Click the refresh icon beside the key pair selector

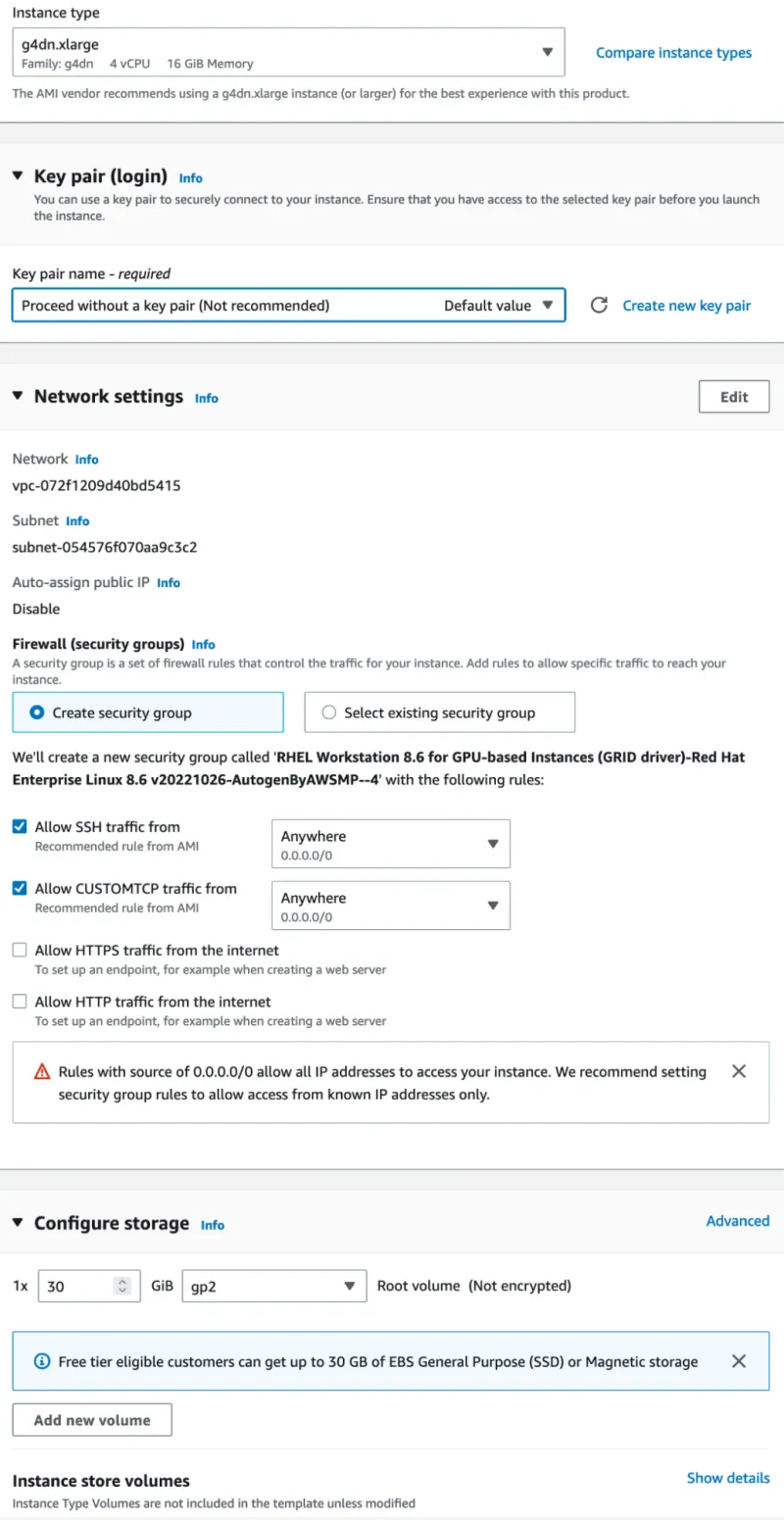click(599, 305)
